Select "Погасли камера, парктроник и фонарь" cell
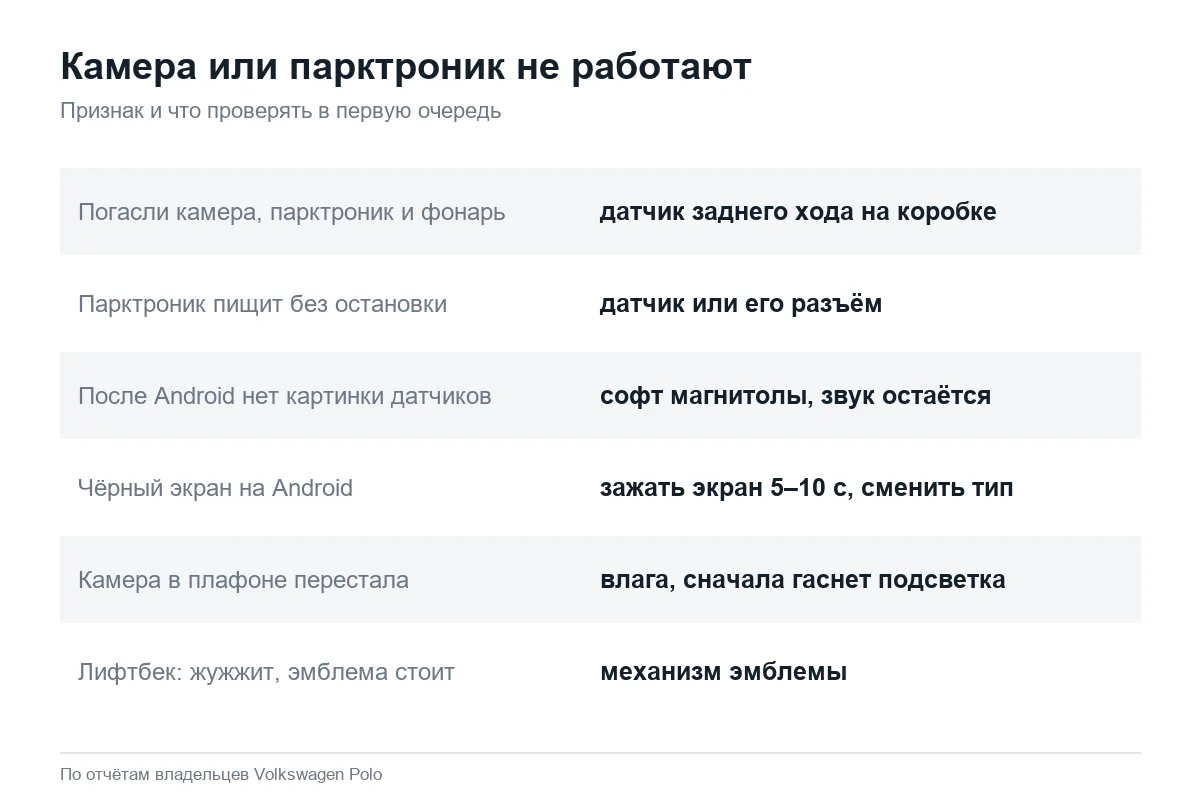The height and width of the screenshot is (800, 1200). [x=291, y=212]
